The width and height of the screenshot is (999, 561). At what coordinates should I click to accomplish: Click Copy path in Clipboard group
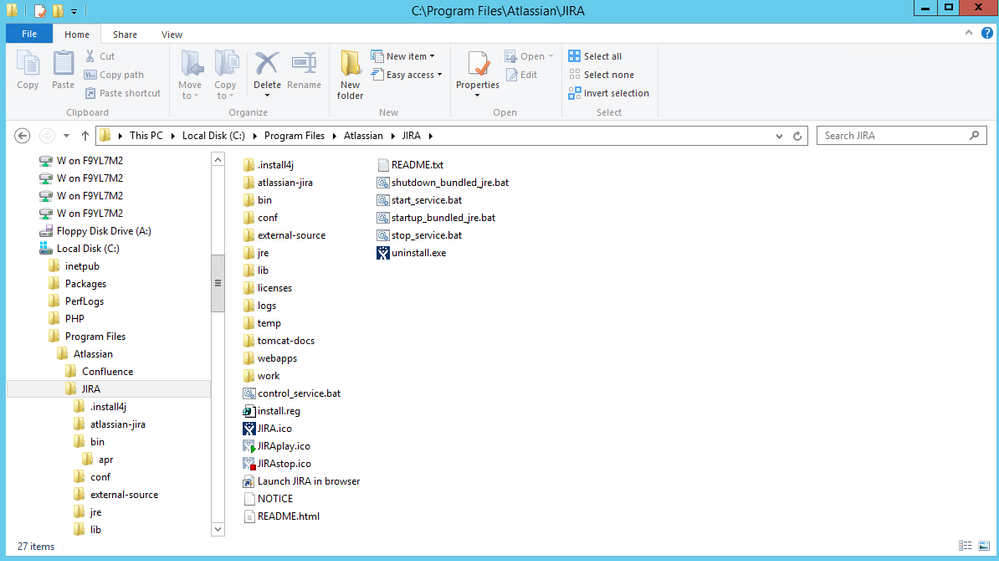[x=114, y=75]
